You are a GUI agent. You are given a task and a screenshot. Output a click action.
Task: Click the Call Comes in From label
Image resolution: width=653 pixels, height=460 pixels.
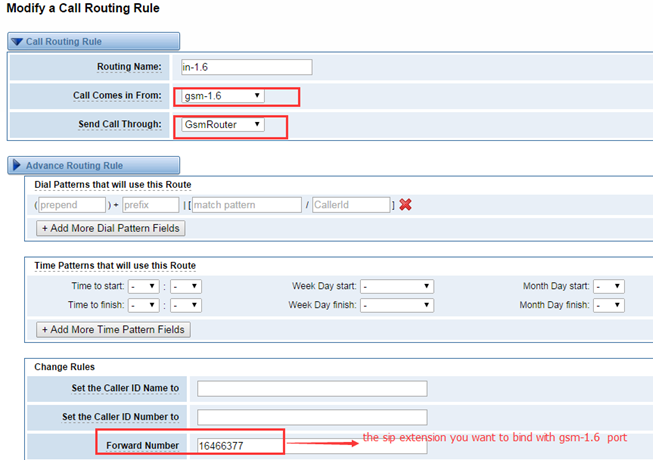point(117,95)
